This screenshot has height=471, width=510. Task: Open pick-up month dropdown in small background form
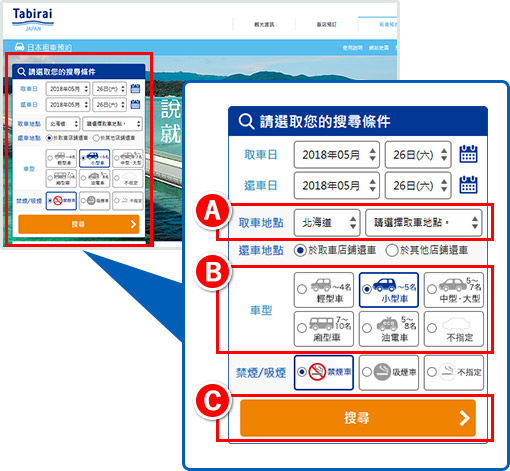[68, 89]
